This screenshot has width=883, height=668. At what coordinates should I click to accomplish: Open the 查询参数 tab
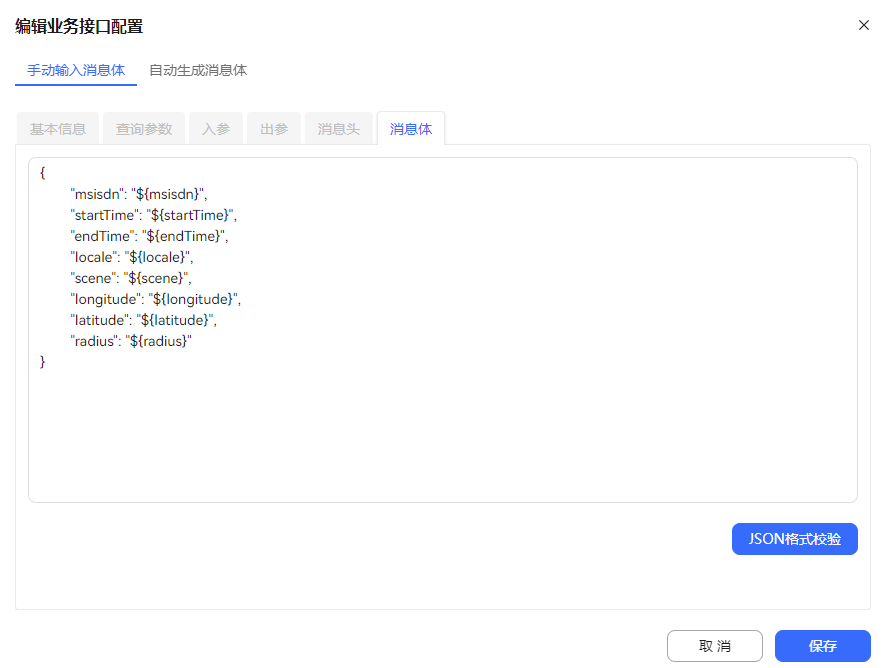click(144, 129)
